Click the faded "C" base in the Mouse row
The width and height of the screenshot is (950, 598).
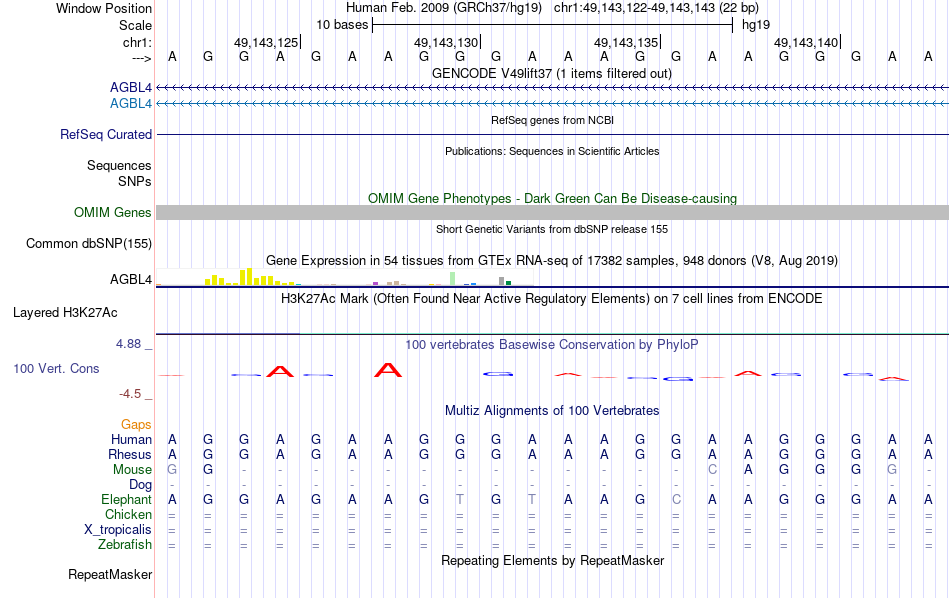tap(712, 470)
